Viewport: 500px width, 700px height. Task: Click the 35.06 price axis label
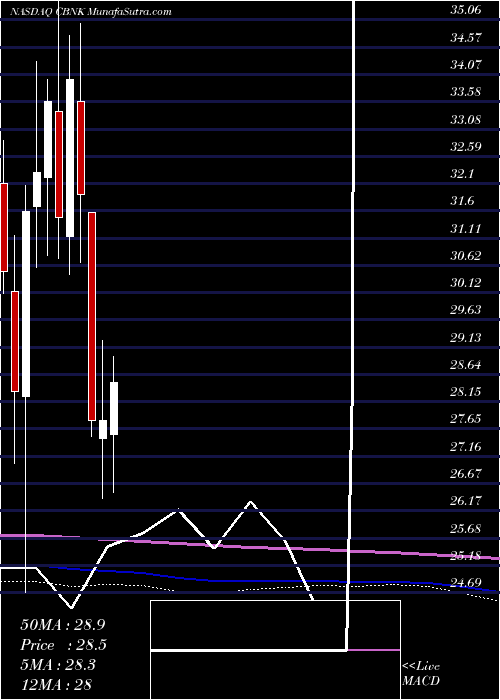click(x=465, y=10)
